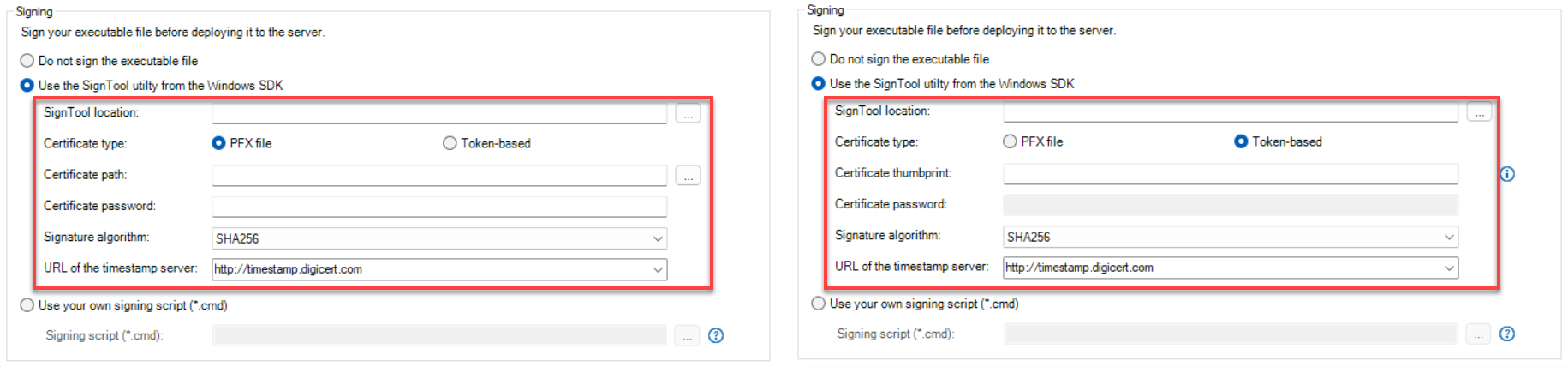The image size is (1568, 367).
Task: Click SignTool location browse button in right panel
Action: point(1479,111)
